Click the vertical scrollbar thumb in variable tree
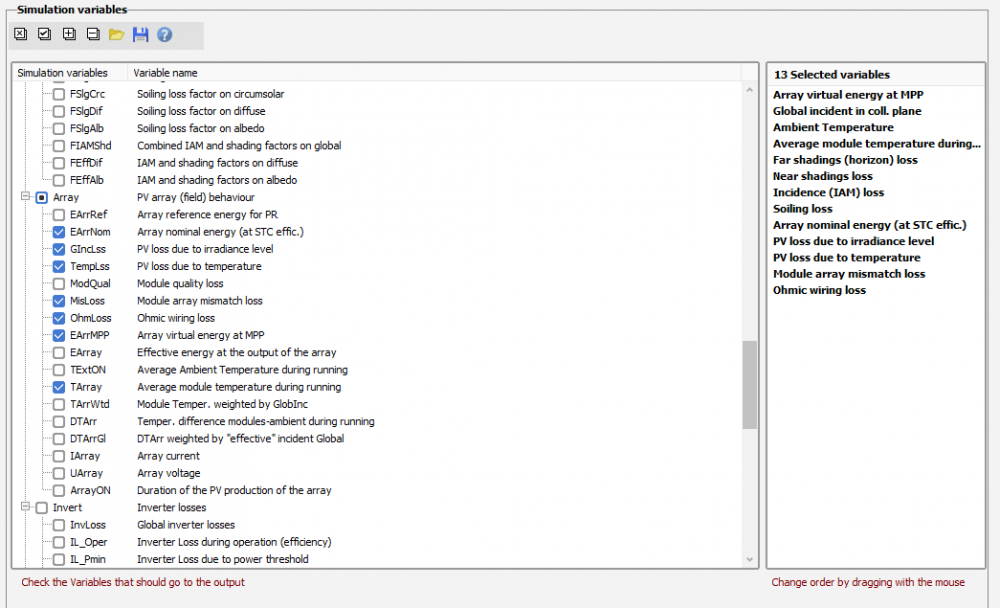 750,385
